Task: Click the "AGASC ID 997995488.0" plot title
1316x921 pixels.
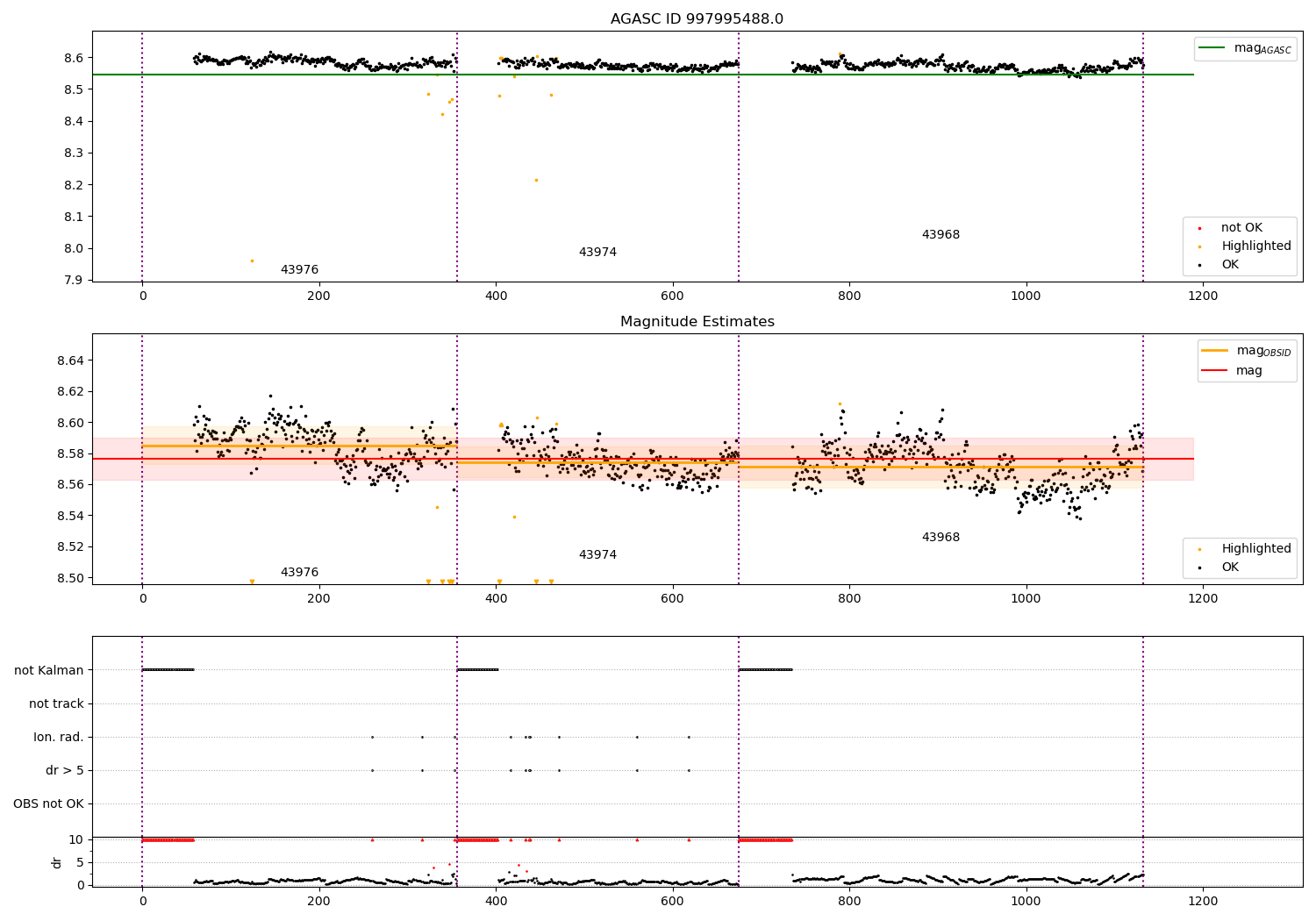Action: click(697, 19)
